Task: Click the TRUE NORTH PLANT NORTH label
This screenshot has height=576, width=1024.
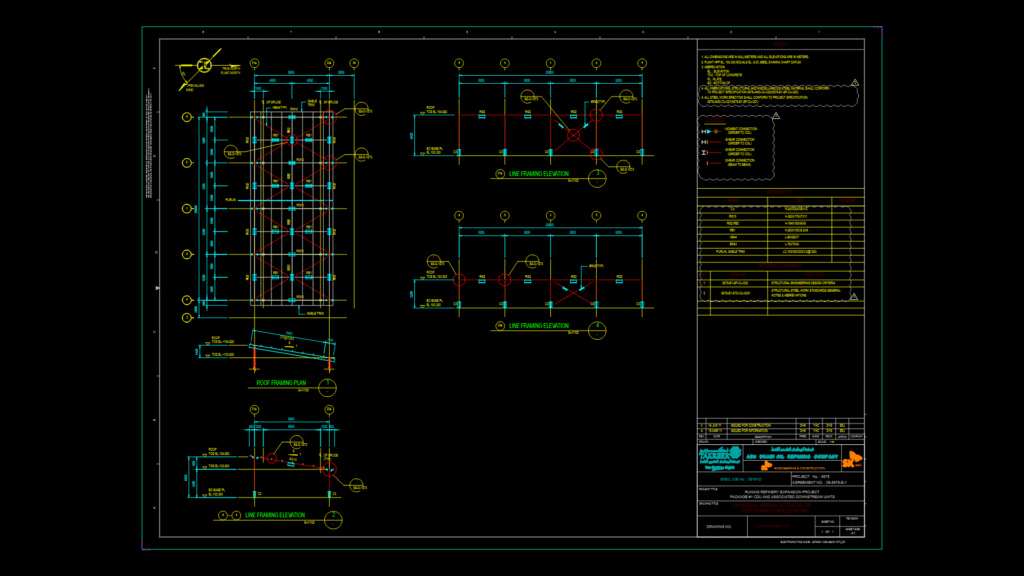Action: click(x=231, y=71)
